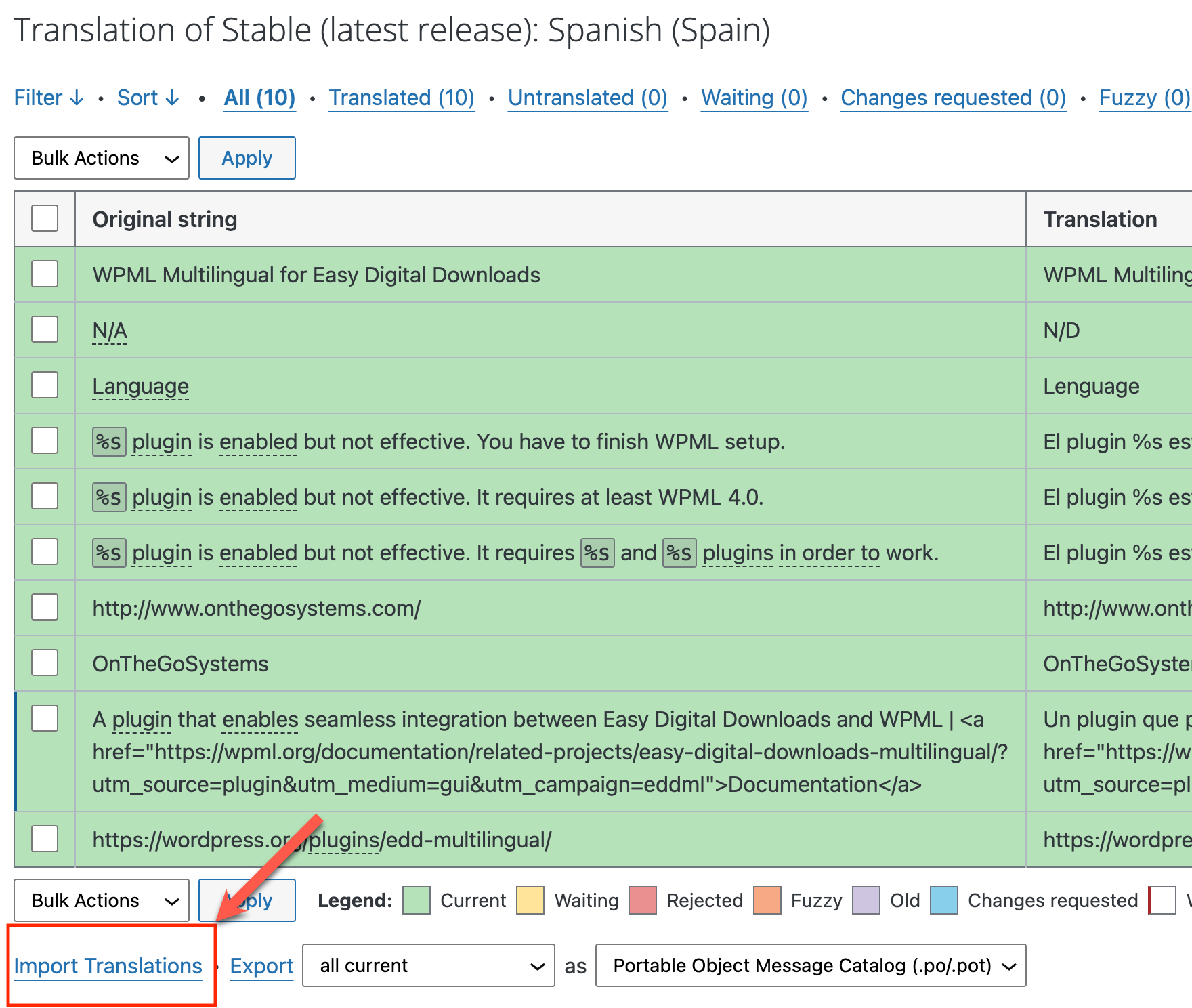Open the bottom Bulk Actions dropdown

100,900
